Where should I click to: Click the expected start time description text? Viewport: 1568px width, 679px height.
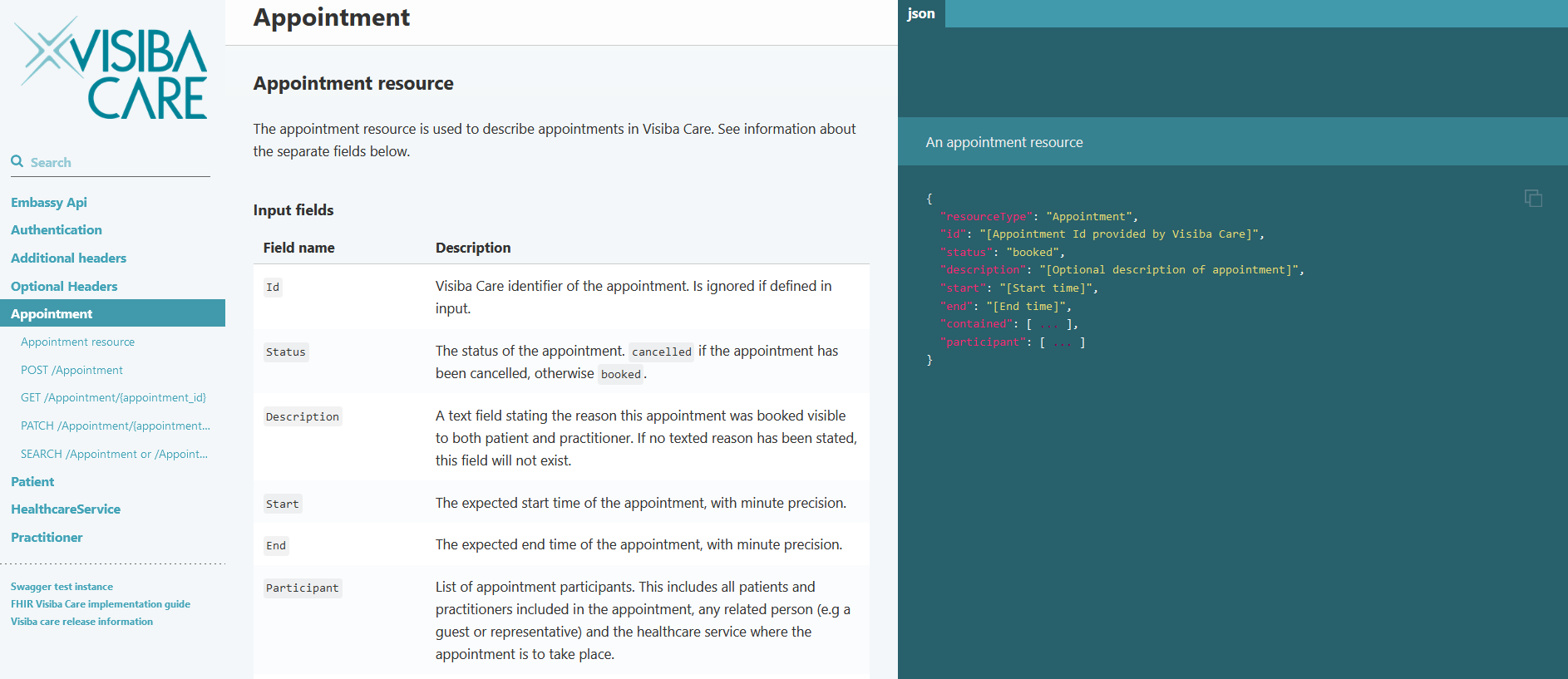pos(641,503)
